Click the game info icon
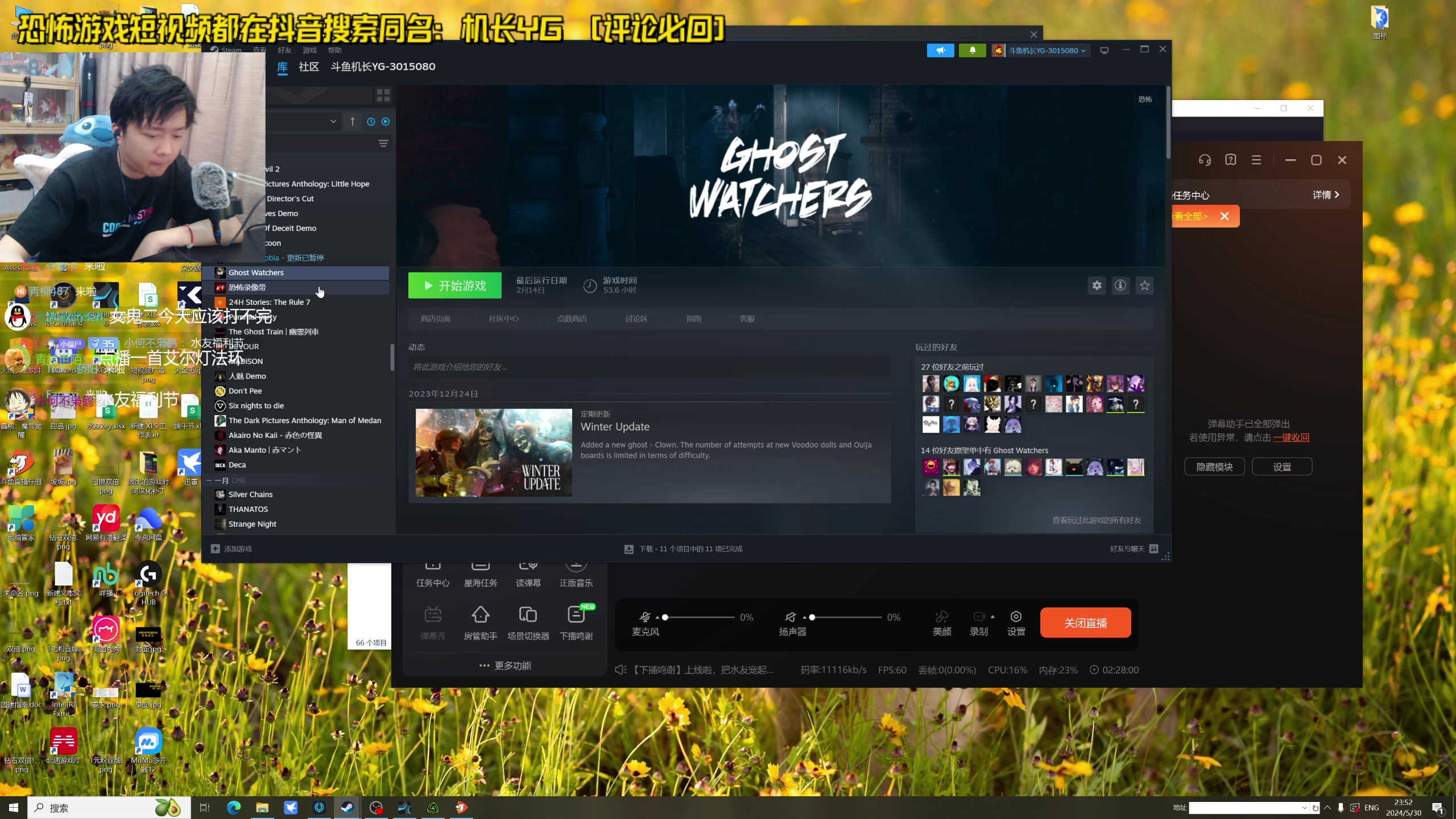The image size is (1456, 819). point(1120,286)
